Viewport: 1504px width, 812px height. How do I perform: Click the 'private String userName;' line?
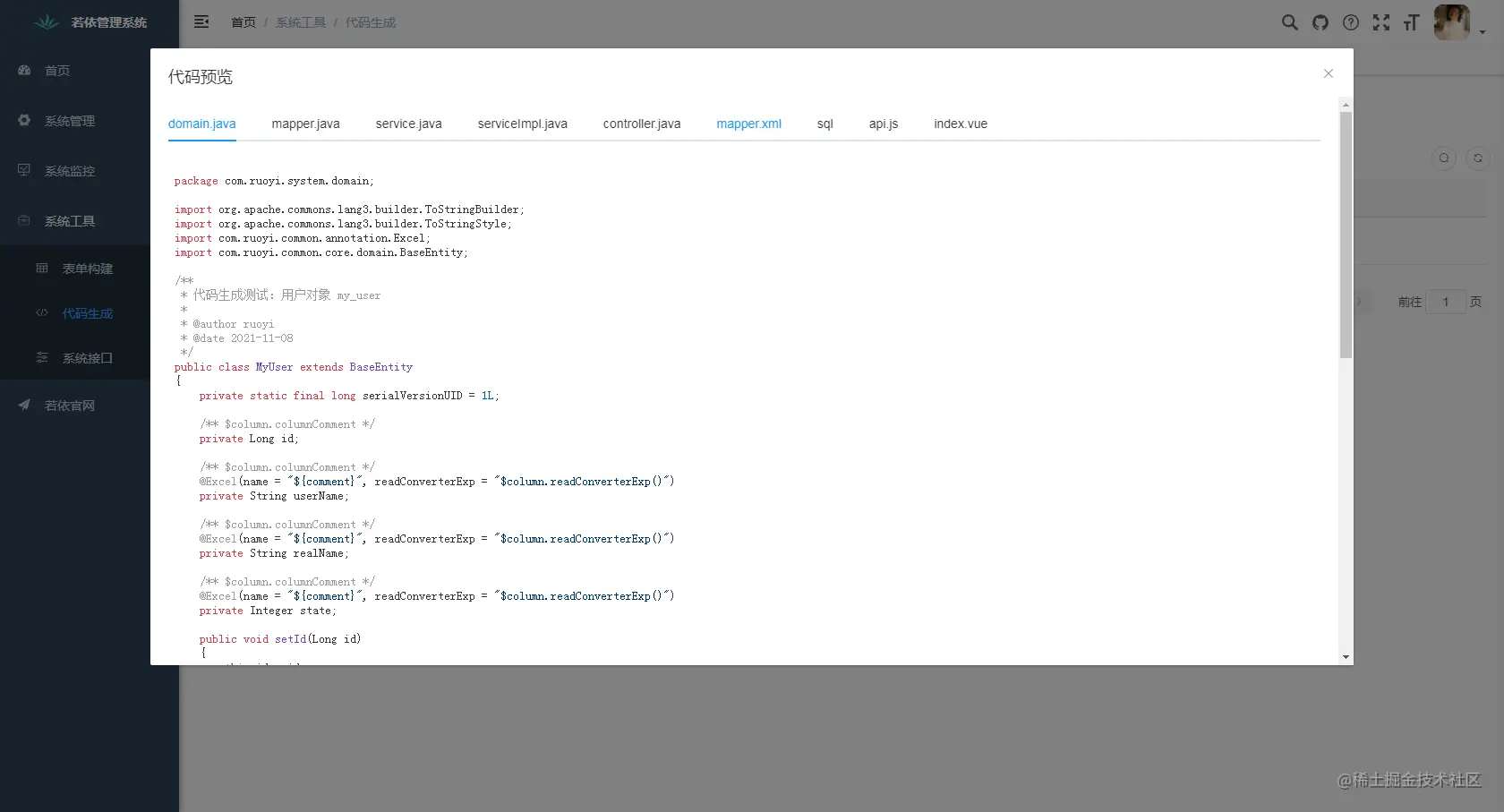(x=274, y=496)
